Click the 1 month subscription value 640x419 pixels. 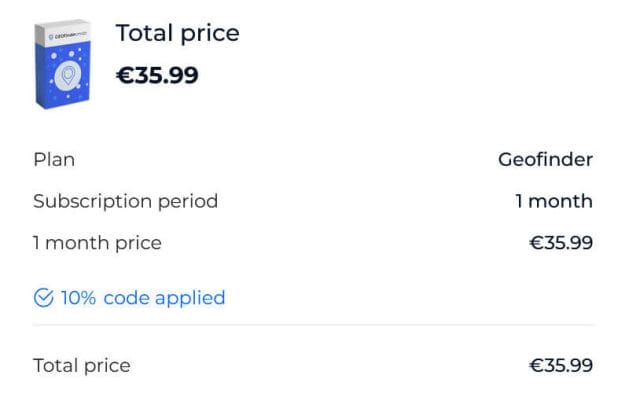[554, 201]
